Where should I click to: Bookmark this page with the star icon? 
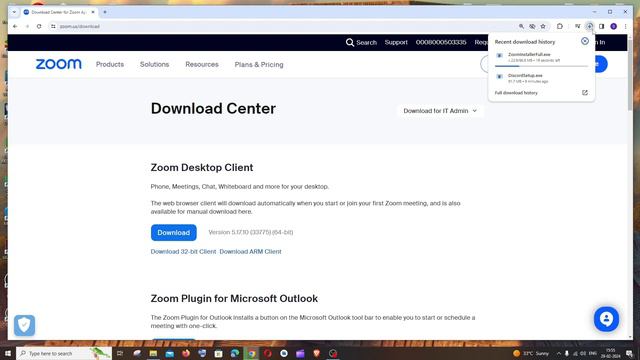tap(543, 26)
